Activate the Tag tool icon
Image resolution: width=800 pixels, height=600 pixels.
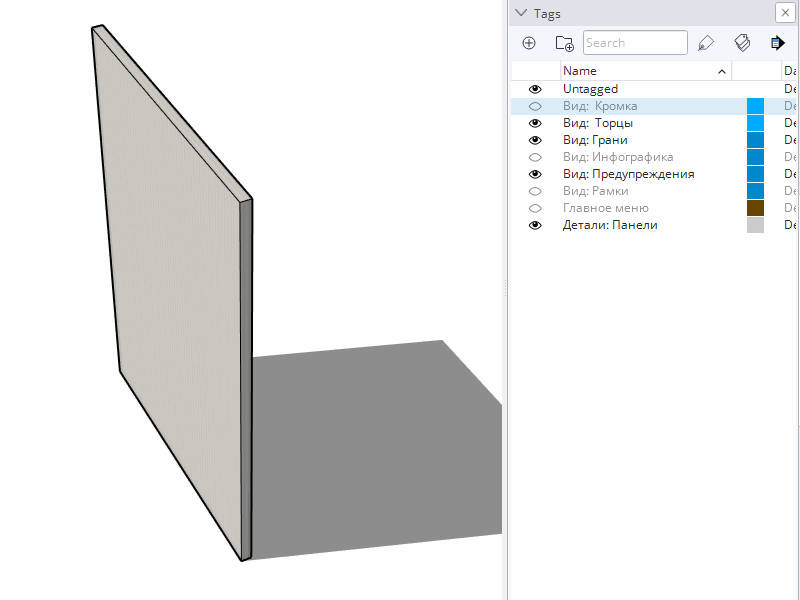point(706,43)
